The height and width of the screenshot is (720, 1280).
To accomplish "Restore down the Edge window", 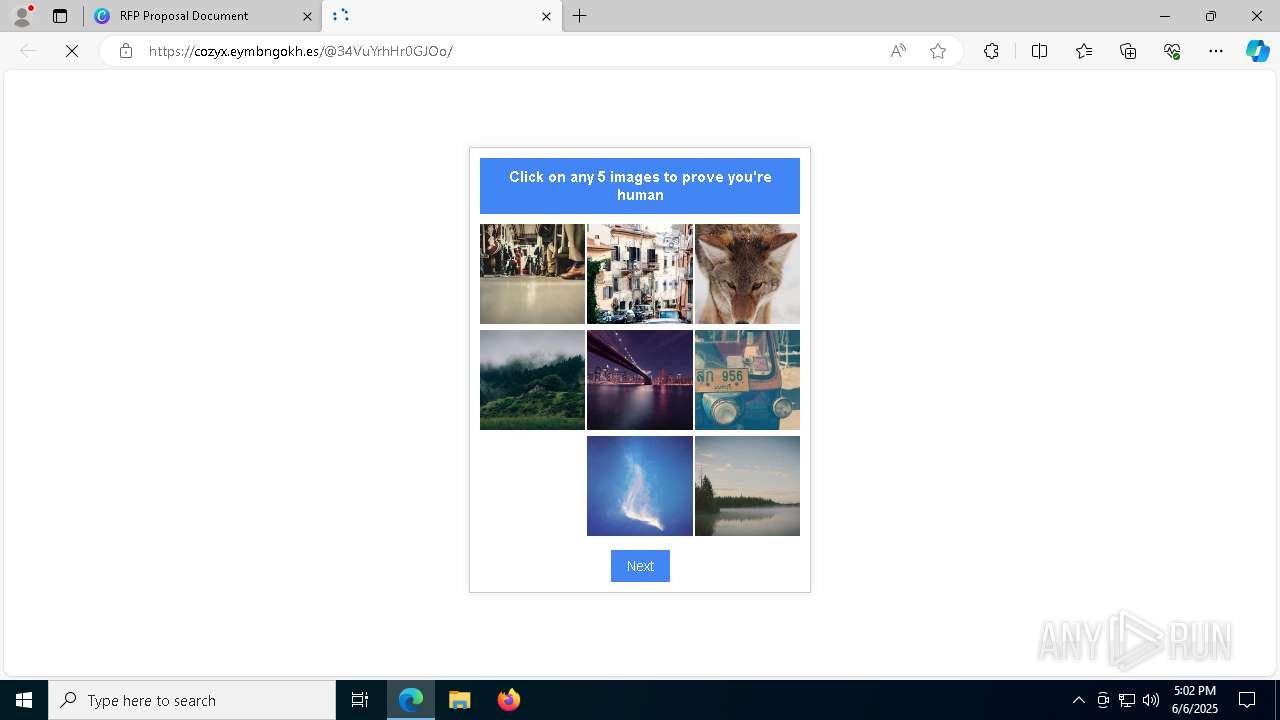I will click(x=1211, y=16).
